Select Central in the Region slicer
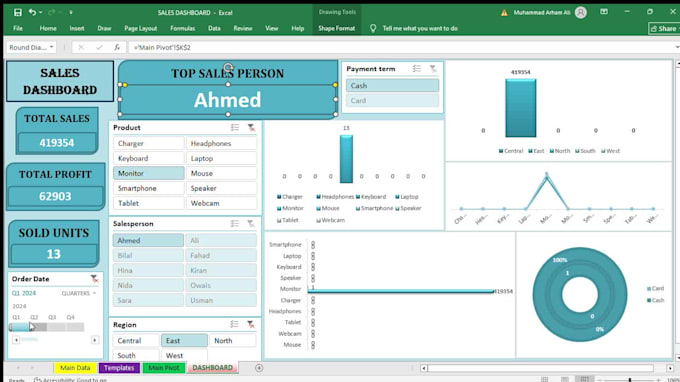Viewport: 680px width, 382px height. click(x=136, y=341)
